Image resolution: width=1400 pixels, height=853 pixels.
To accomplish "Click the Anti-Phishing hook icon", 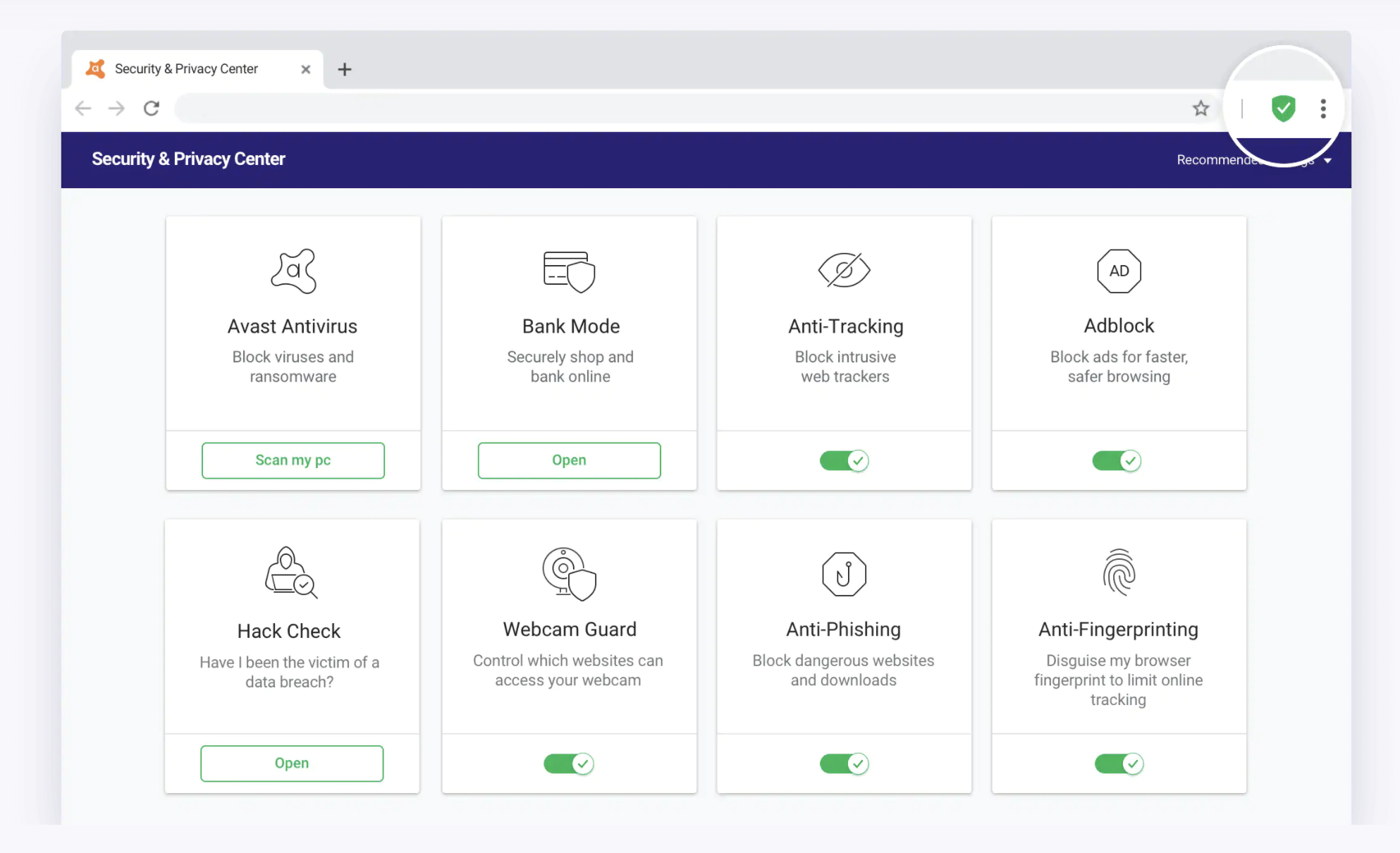I will point(844,573).
